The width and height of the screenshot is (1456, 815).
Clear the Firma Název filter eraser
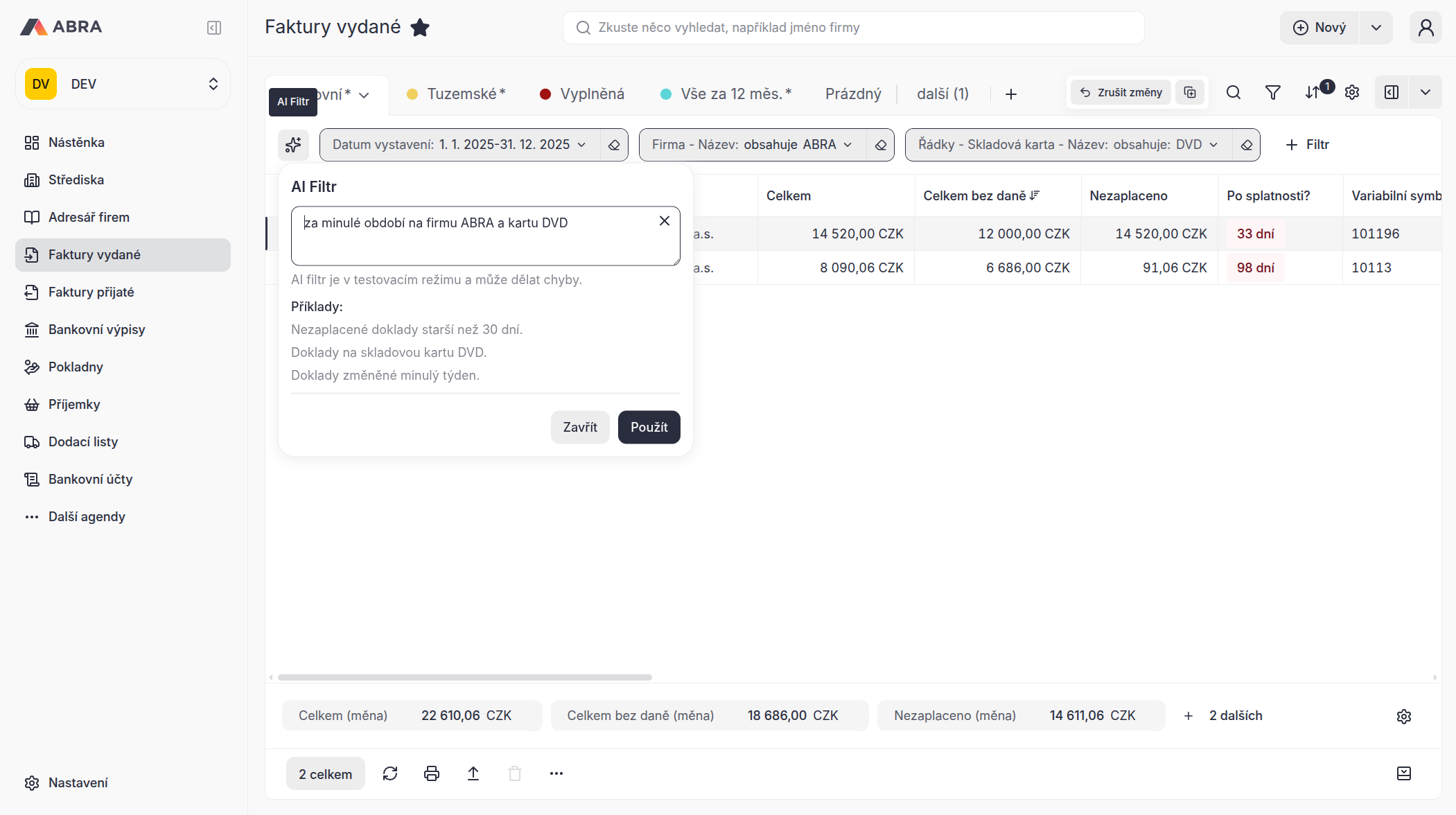coord(881,145)
